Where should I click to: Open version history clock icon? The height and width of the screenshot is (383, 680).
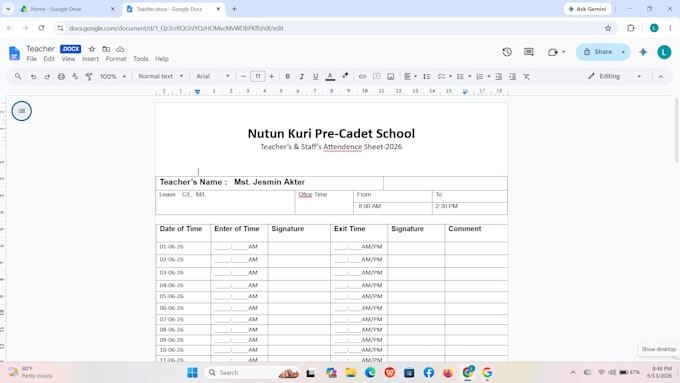coord(507,52)
